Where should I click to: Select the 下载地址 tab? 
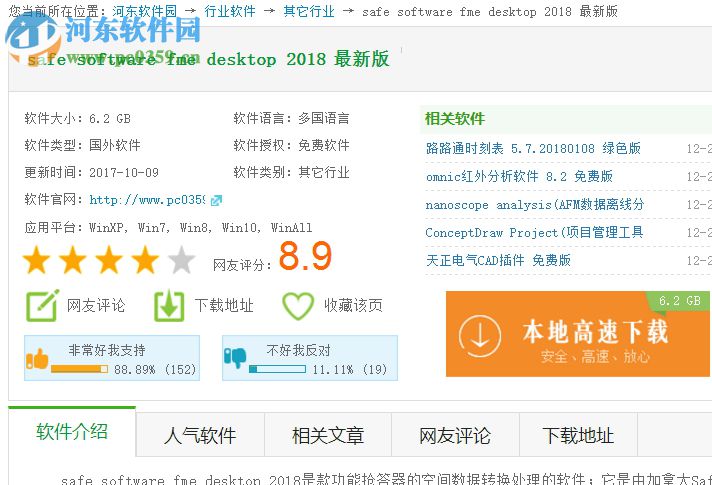tap(578, 435)
